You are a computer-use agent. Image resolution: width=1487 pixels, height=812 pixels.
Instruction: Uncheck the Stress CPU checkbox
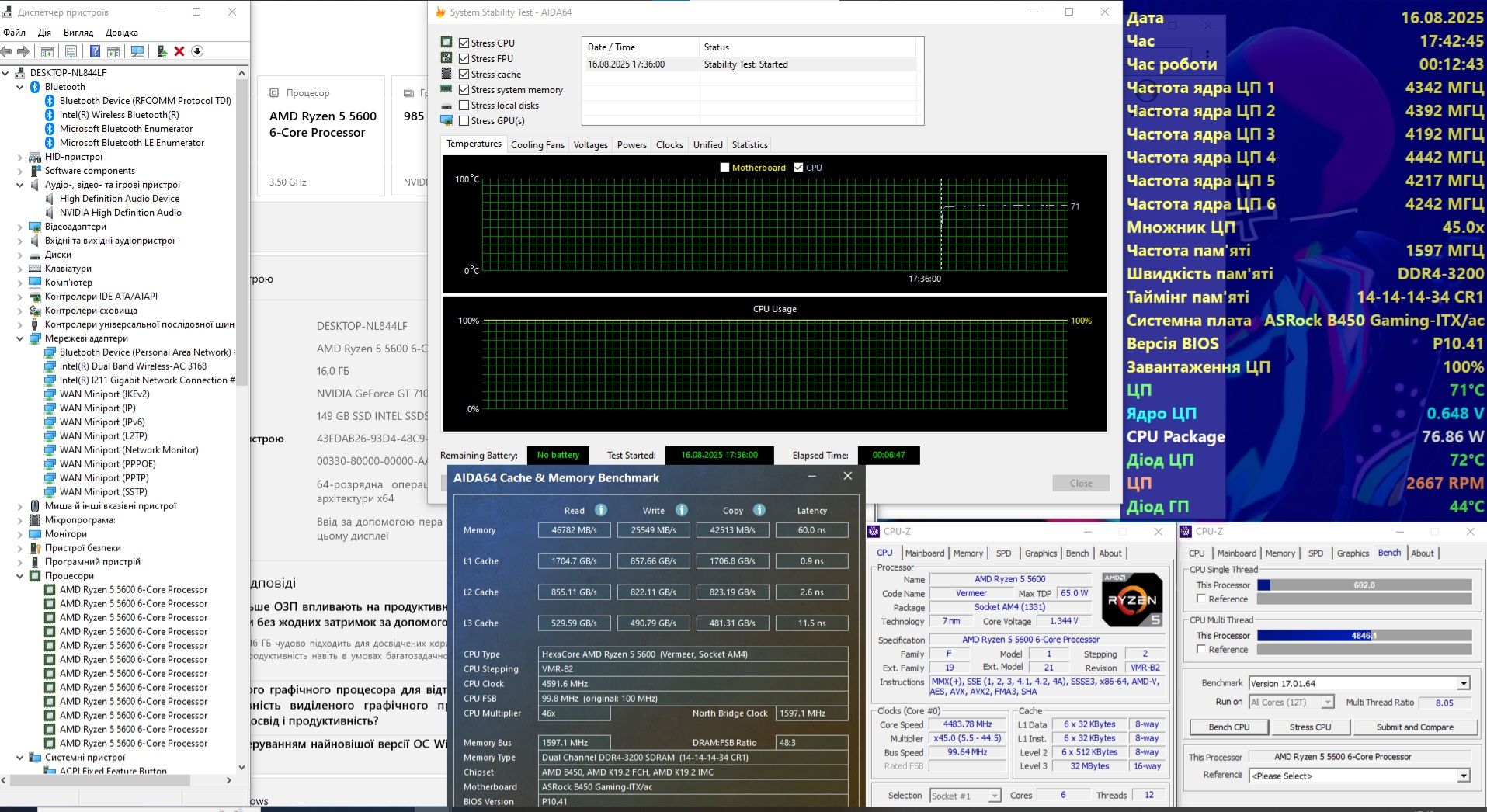click(x=464, y=43)
